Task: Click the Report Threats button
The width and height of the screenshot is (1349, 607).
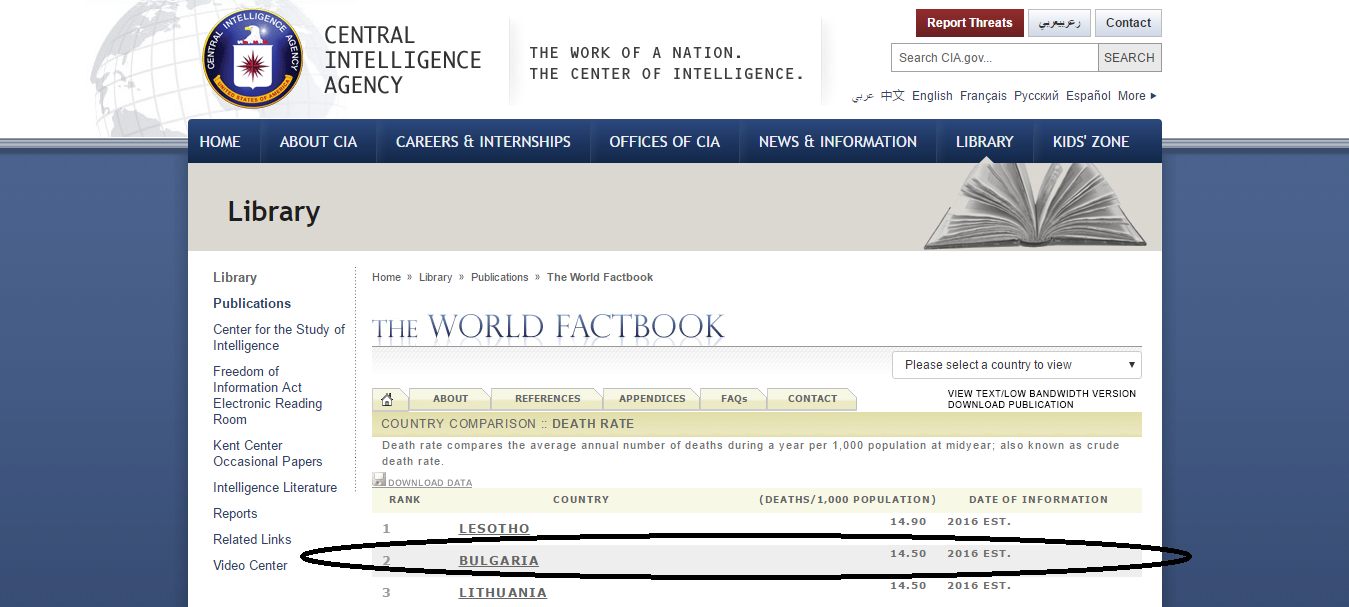Action: tap(969, 23)
